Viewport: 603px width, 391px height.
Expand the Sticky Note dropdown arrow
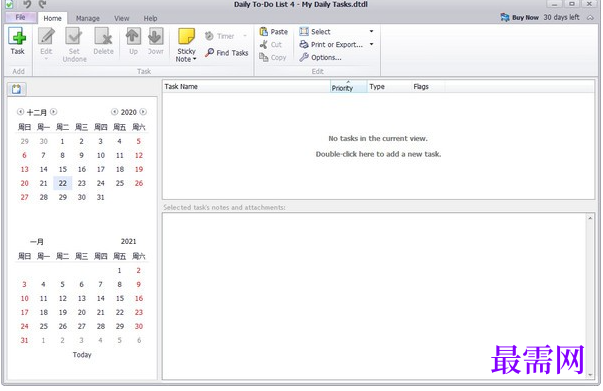195,59
